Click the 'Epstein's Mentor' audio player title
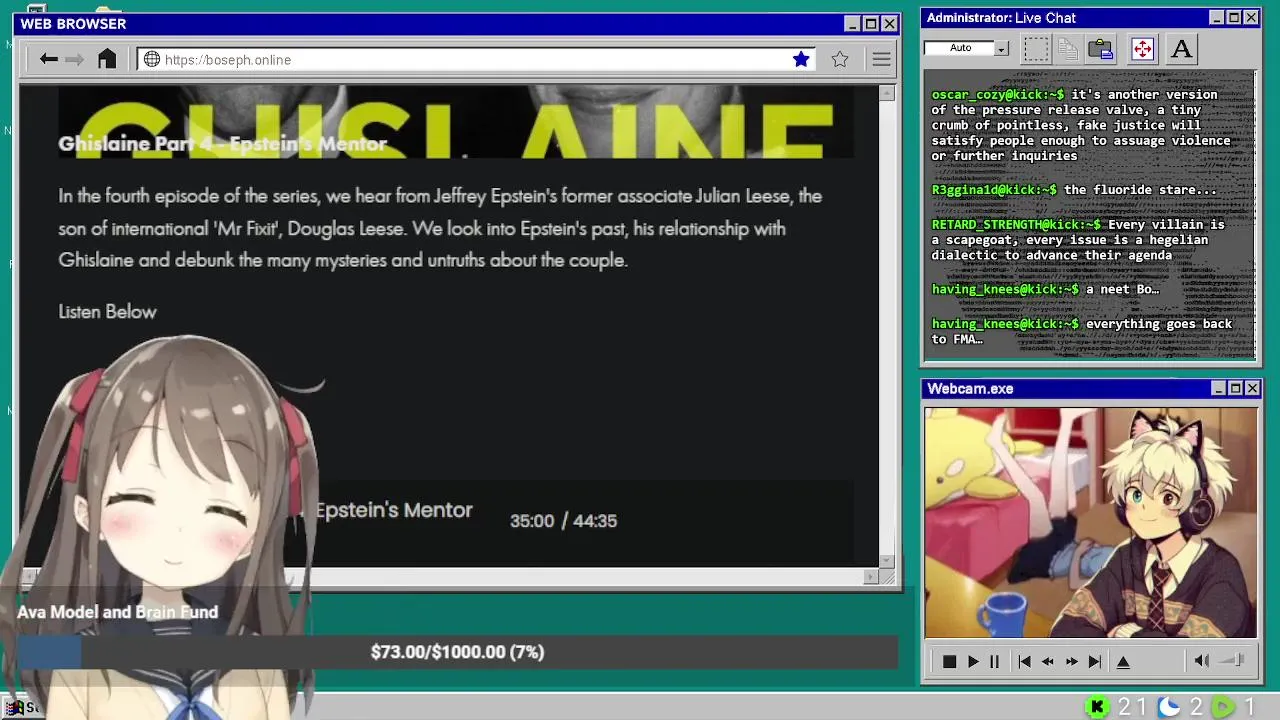 tap(394, 510)
